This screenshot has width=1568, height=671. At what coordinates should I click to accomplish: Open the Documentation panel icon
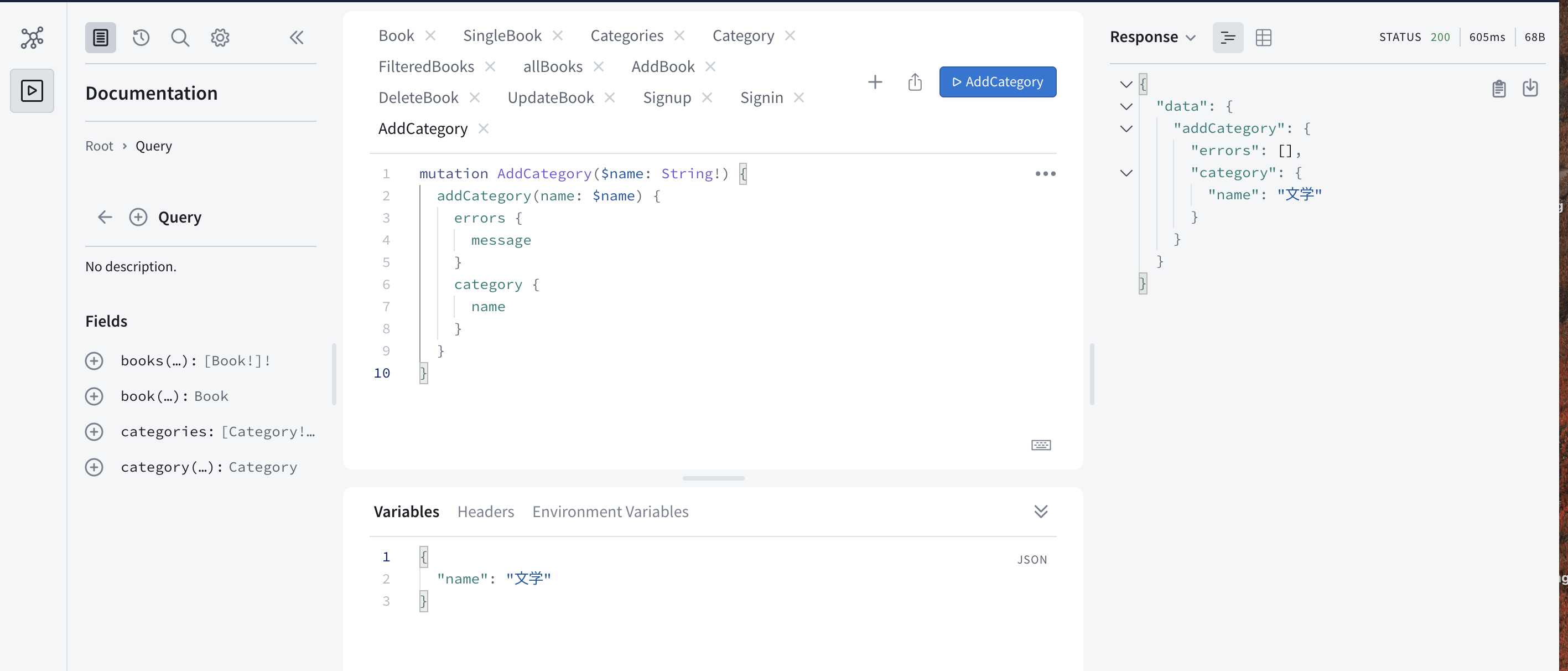coord(101,38)
